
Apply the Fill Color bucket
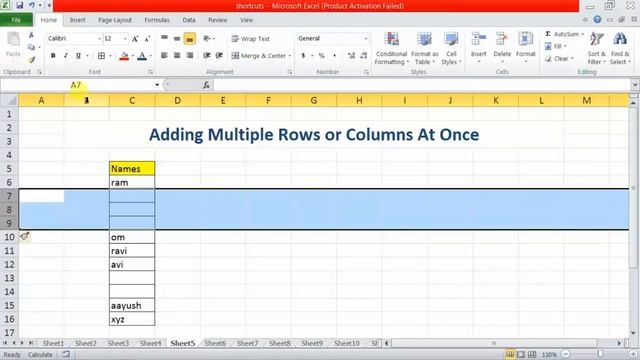124,56
